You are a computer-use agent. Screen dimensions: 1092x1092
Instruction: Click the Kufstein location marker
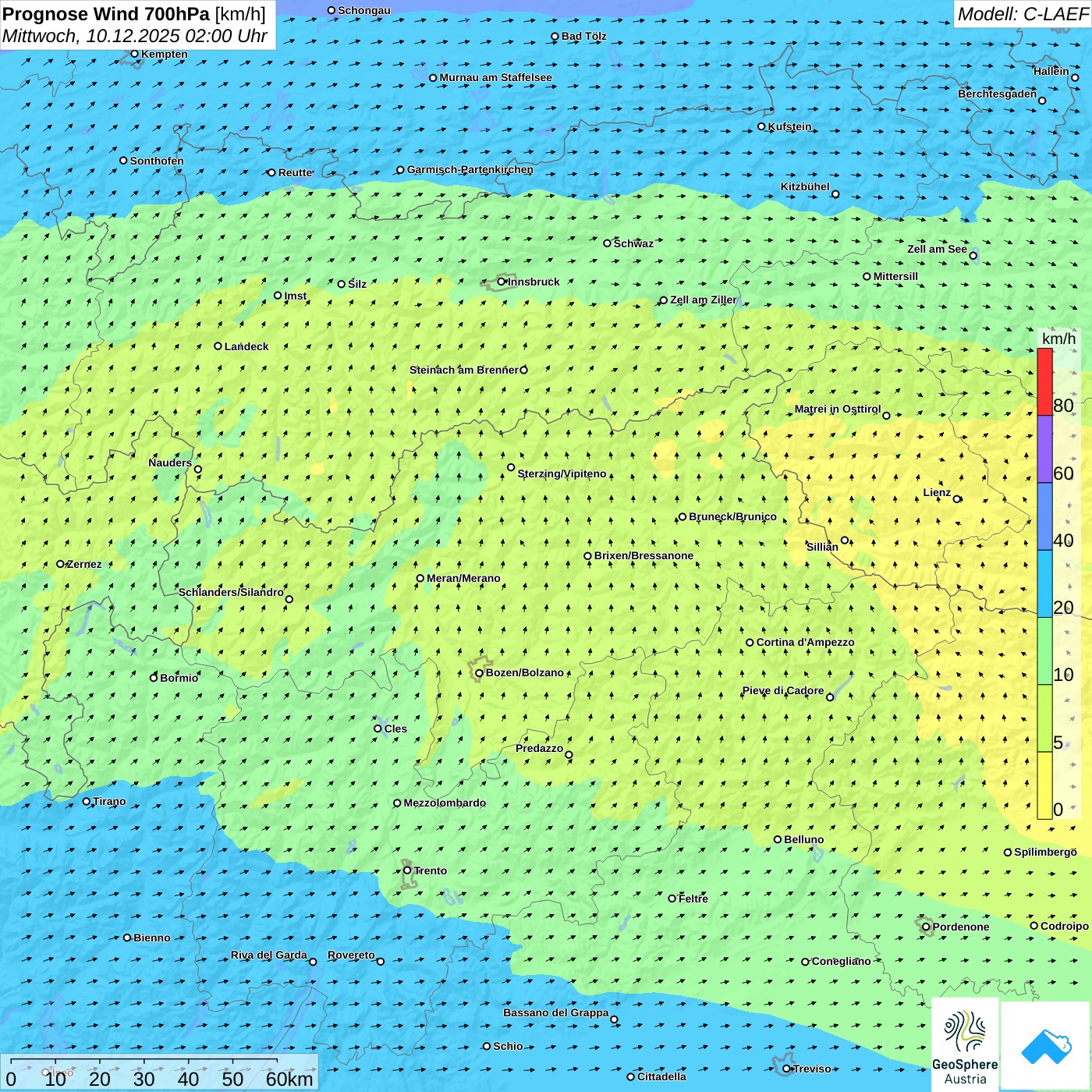tap(762, 126)
